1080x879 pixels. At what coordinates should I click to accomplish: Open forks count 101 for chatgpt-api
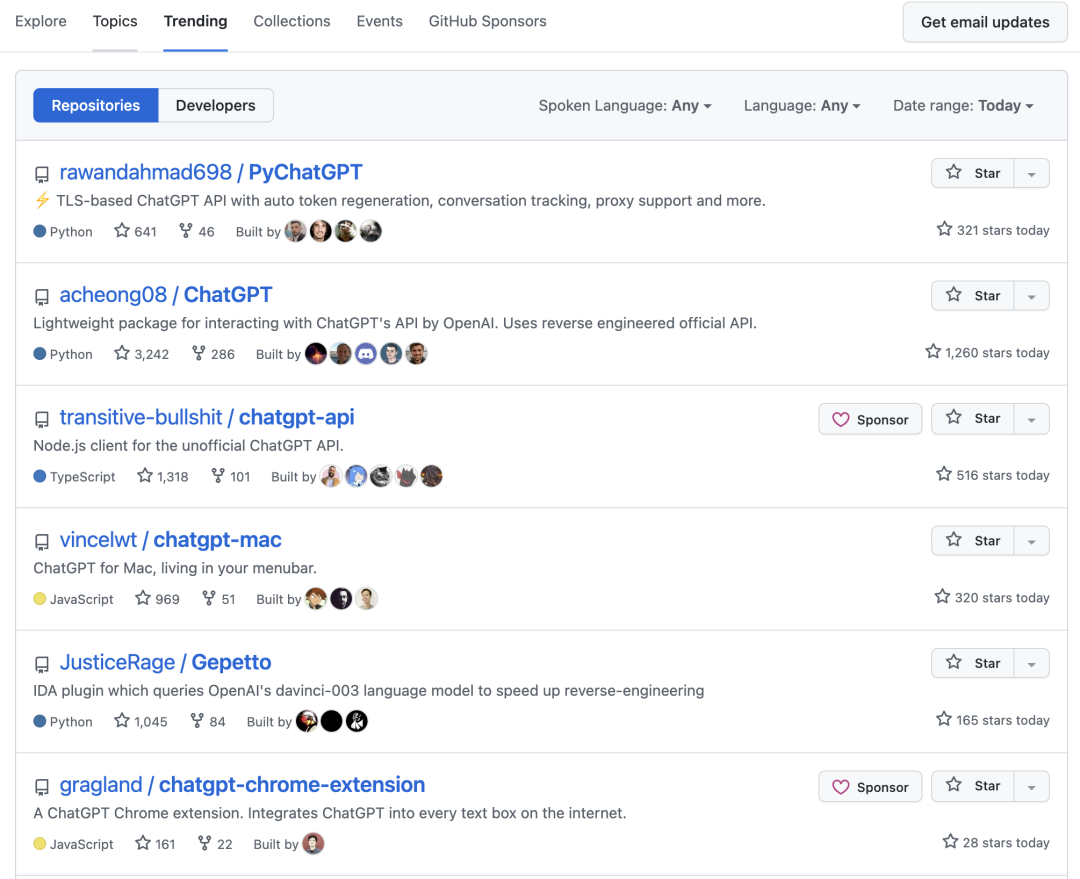(x=231, y=476)
